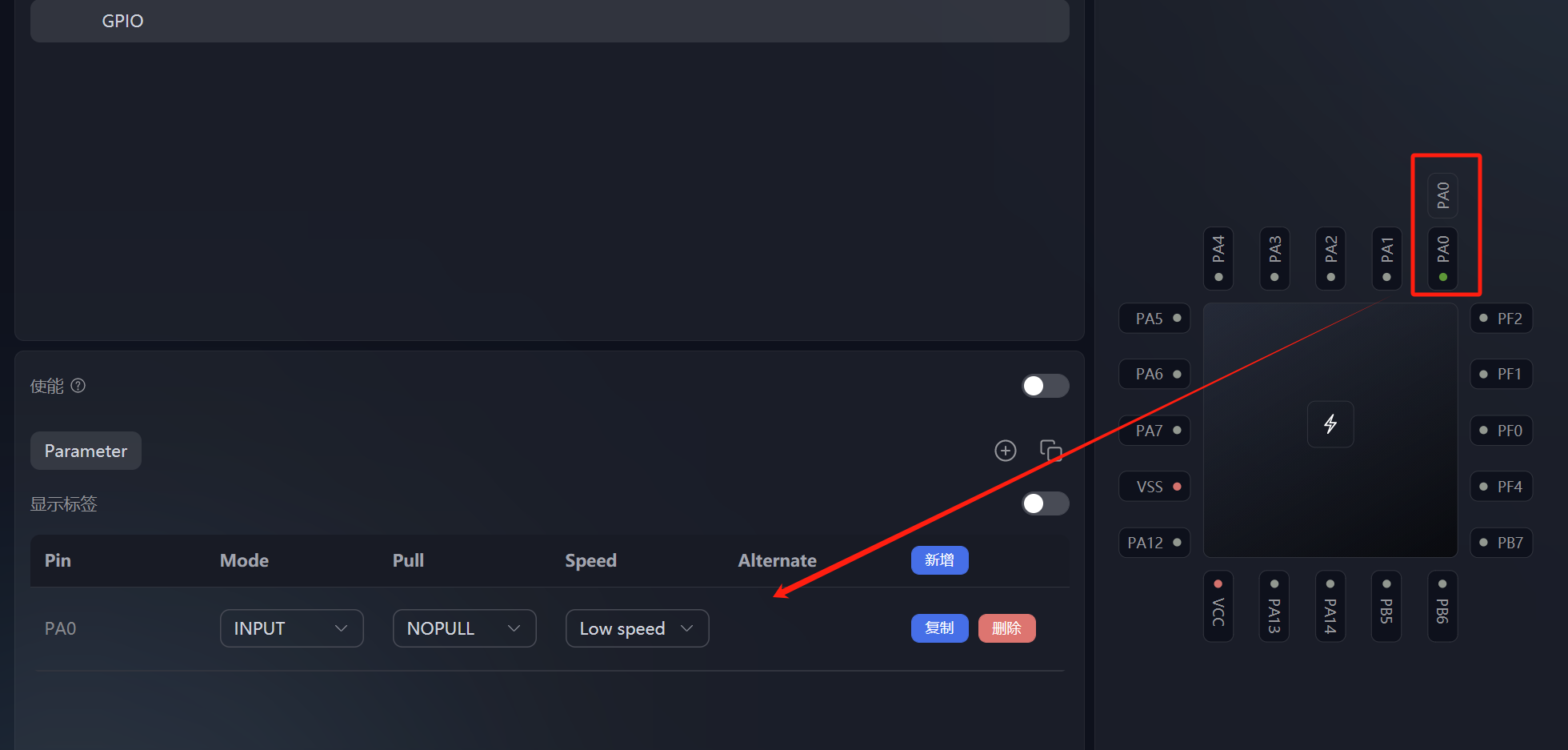Click the blue 复制 button
Image resolution: width=1568 pixels, height=750 pixels.
coord(939,628)
